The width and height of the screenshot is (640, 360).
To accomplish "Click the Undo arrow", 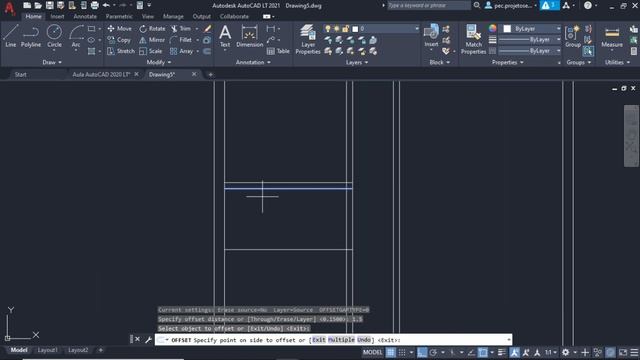I will click(x=106, y=5).
